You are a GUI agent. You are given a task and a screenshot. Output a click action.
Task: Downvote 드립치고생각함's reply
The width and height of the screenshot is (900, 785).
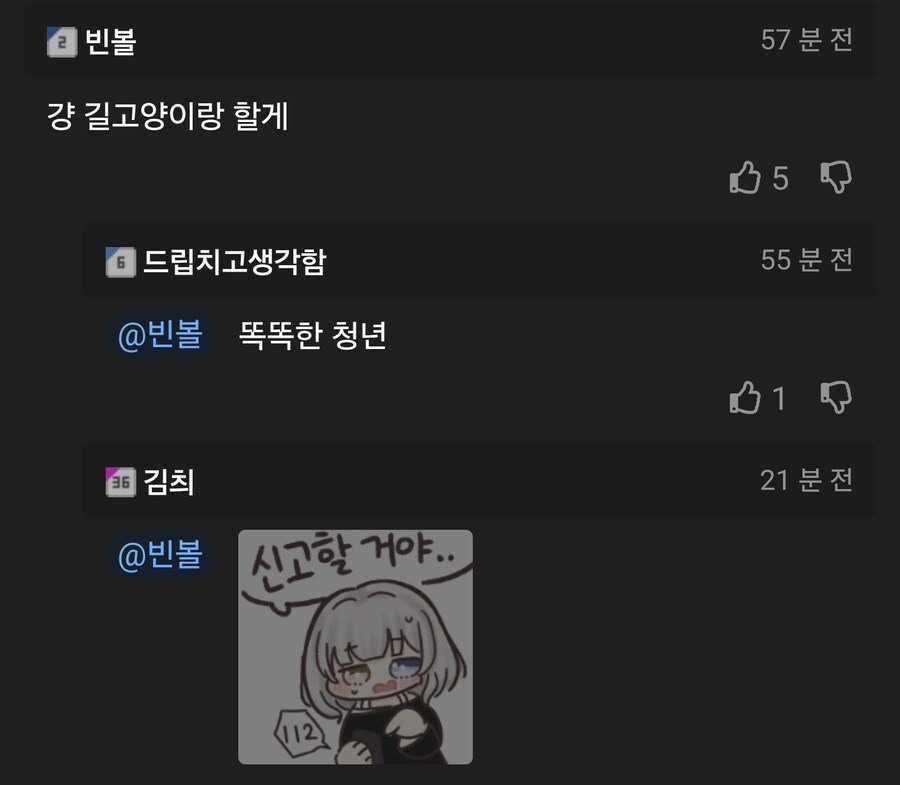pos(836,397)
